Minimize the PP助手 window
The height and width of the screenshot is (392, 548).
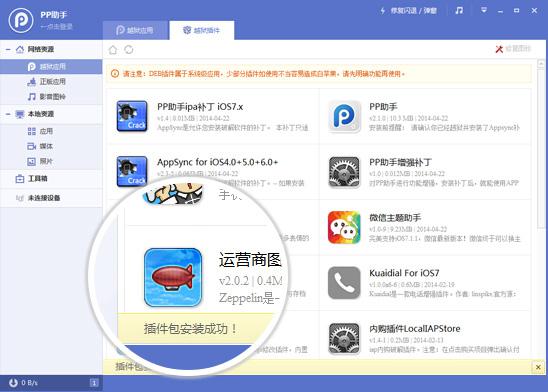click(500, 11)
